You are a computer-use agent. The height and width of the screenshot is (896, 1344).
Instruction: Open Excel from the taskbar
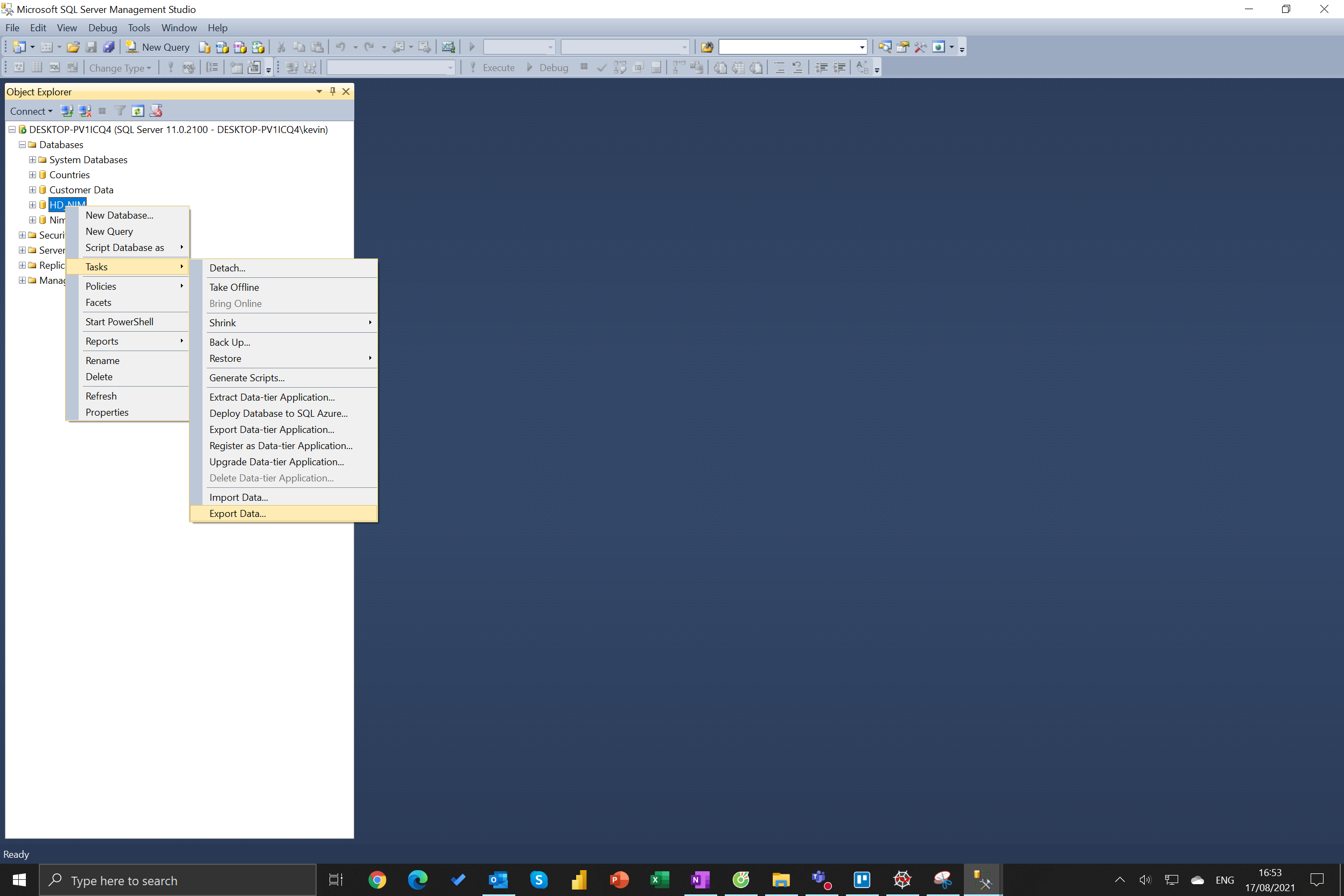click(660, 880)
